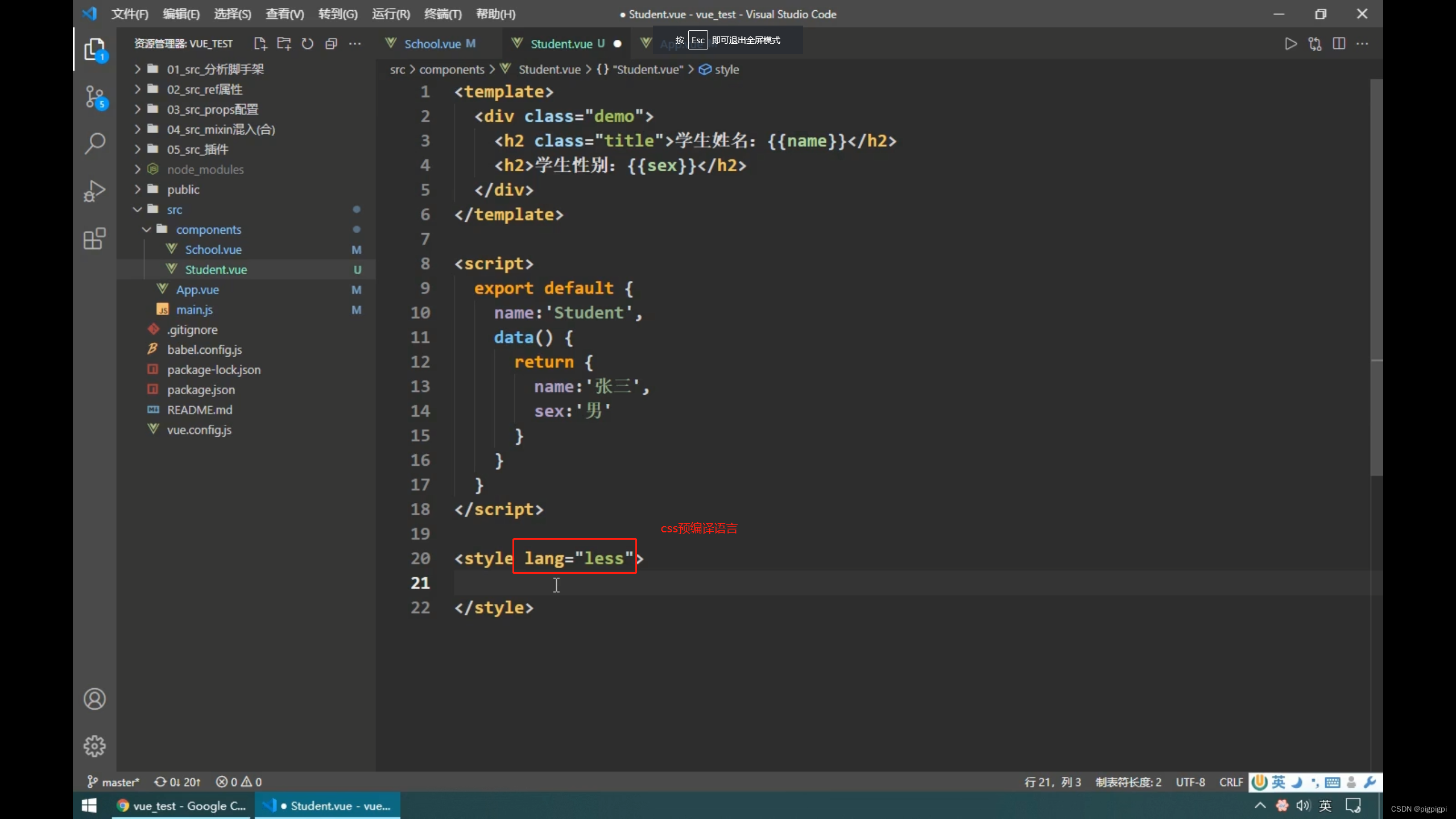
Task: Change indentation via 制表符长度: 2
Action: 1128,782
